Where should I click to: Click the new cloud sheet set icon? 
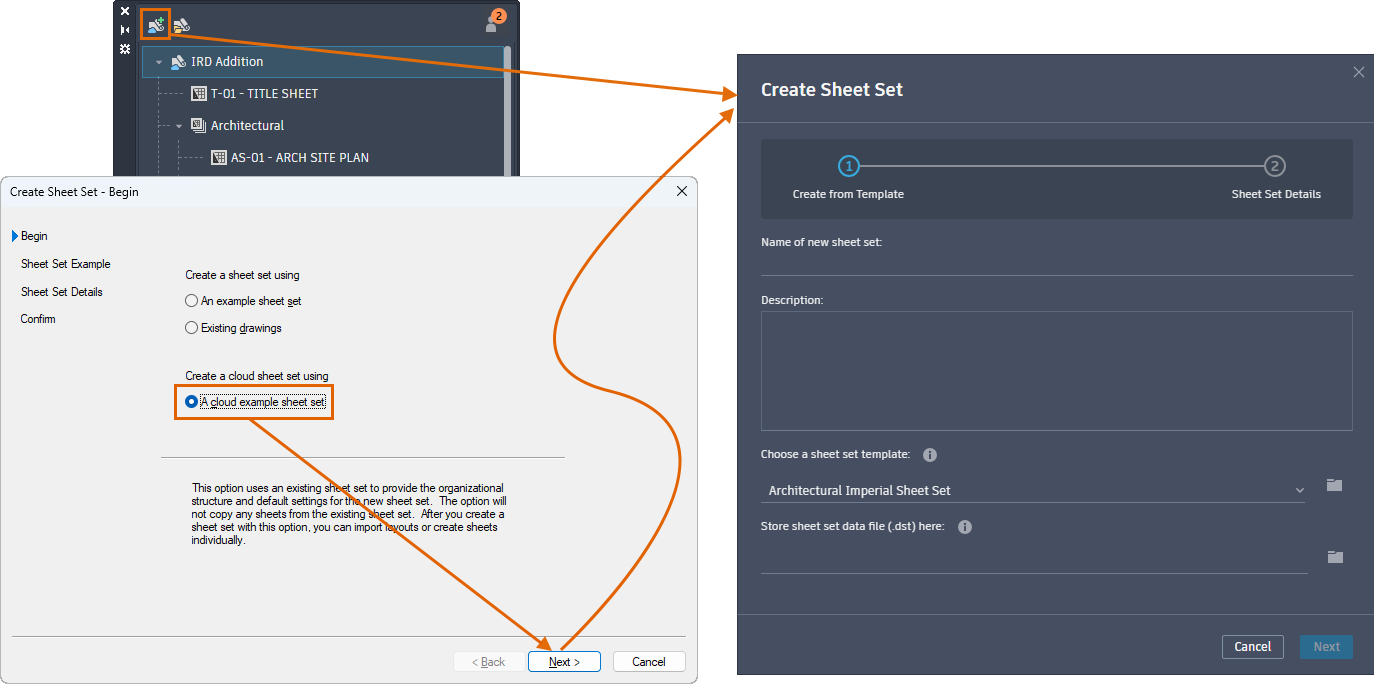[155, 24]
